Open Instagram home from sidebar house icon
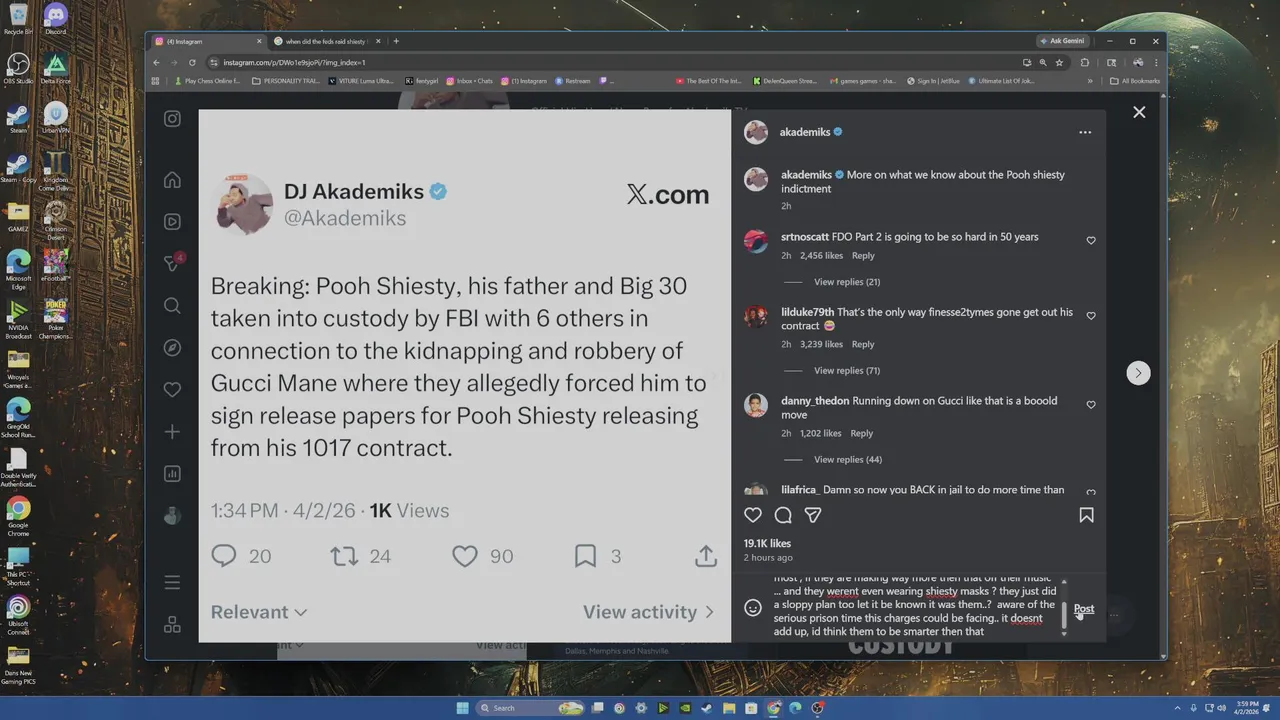 [x=172, y=180]
